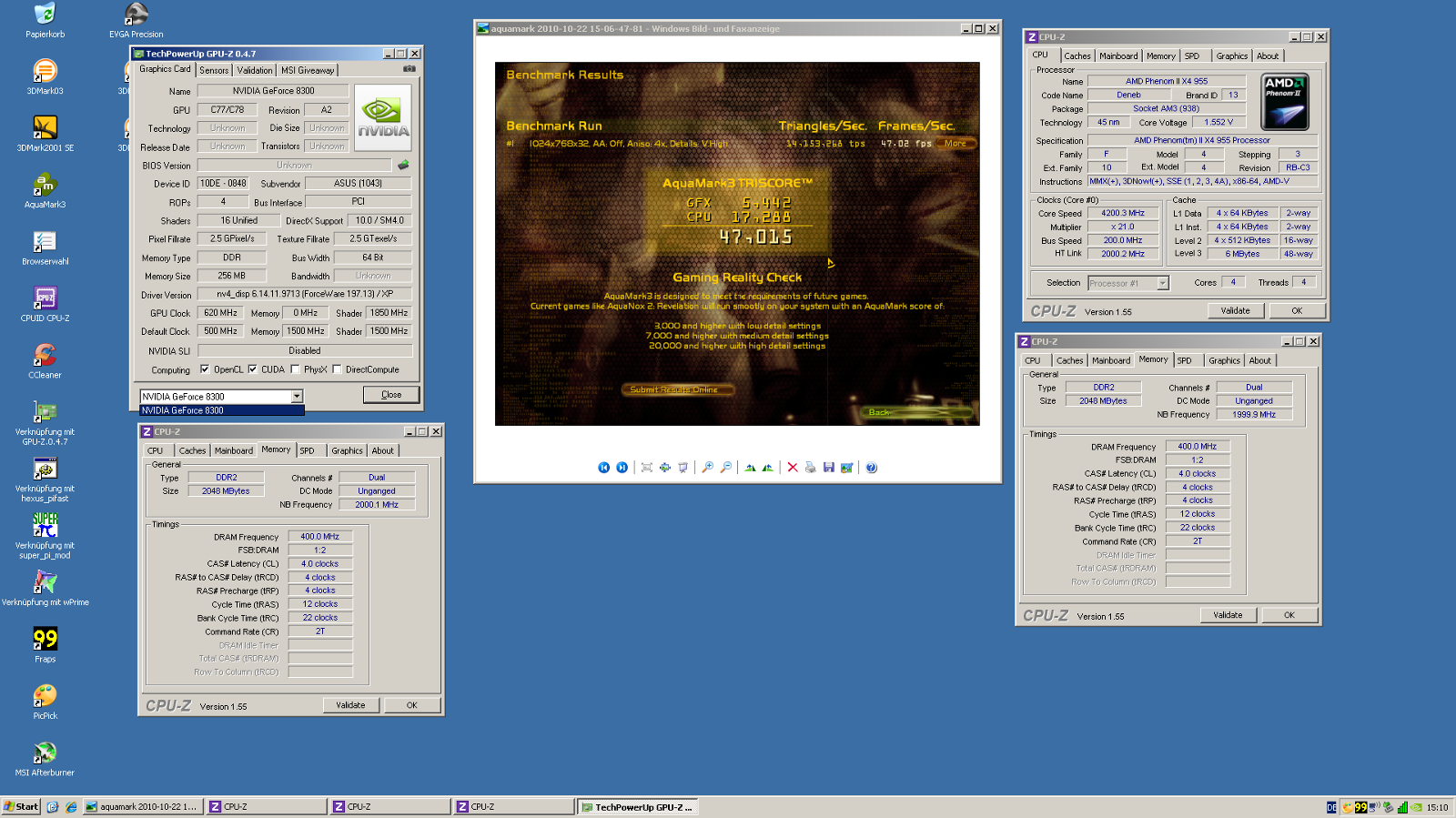
Task: Open Mainboard tab in bottom-left CPU-Z
Action: 234,451
